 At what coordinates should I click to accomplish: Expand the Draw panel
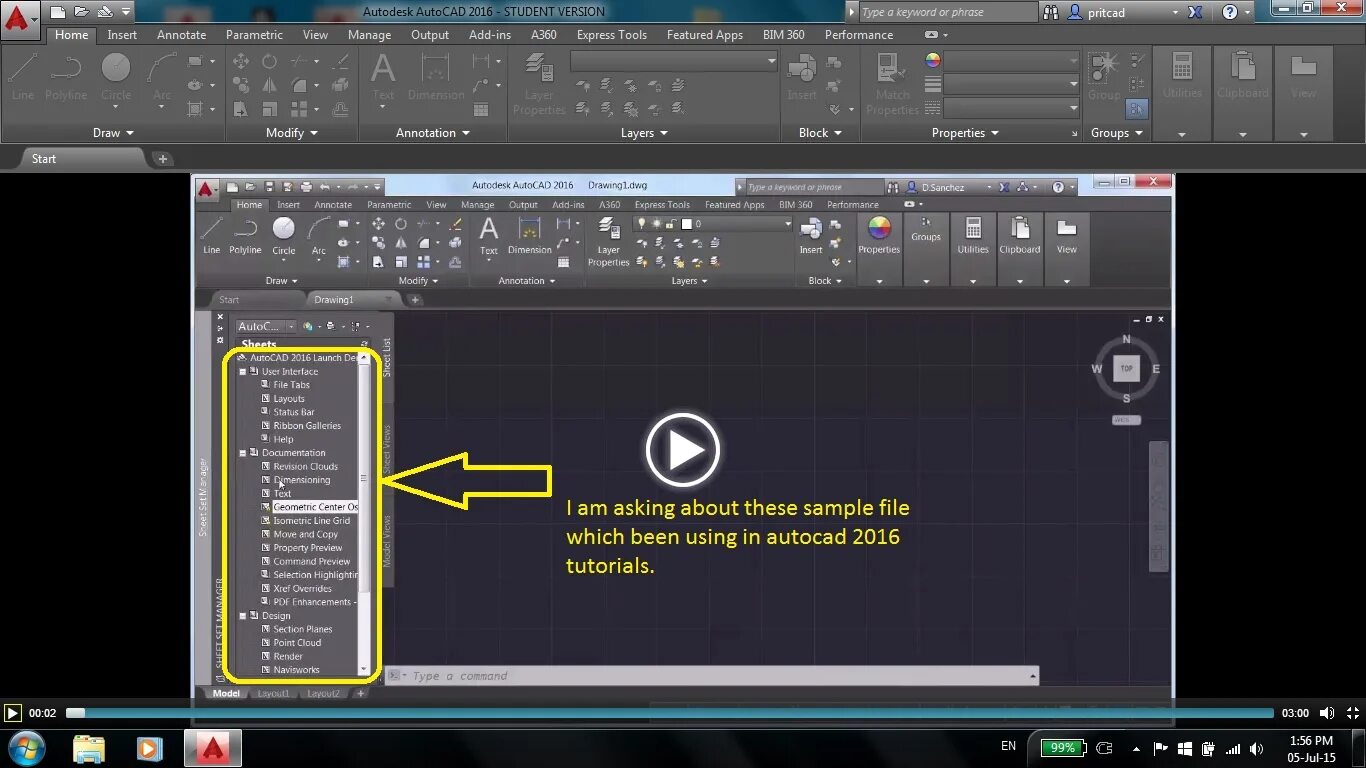pos(113,133)
